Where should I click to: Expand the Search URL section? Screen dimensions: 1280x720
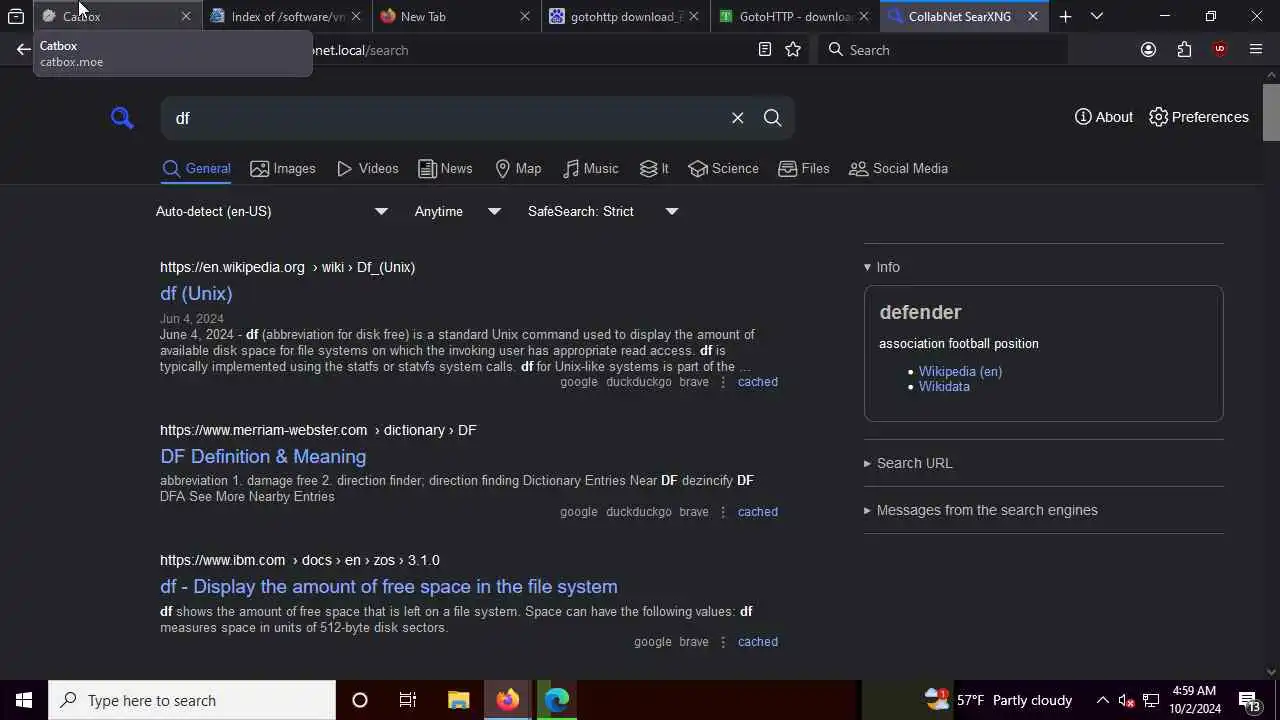tap(908, 463)
